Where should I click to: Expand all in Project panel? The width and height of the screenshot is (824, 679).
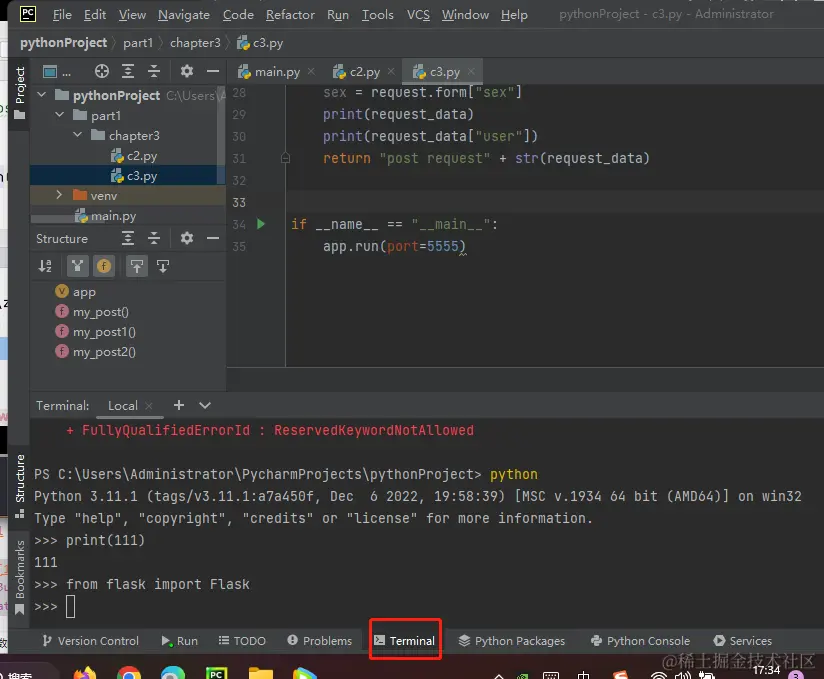(128, 71)
